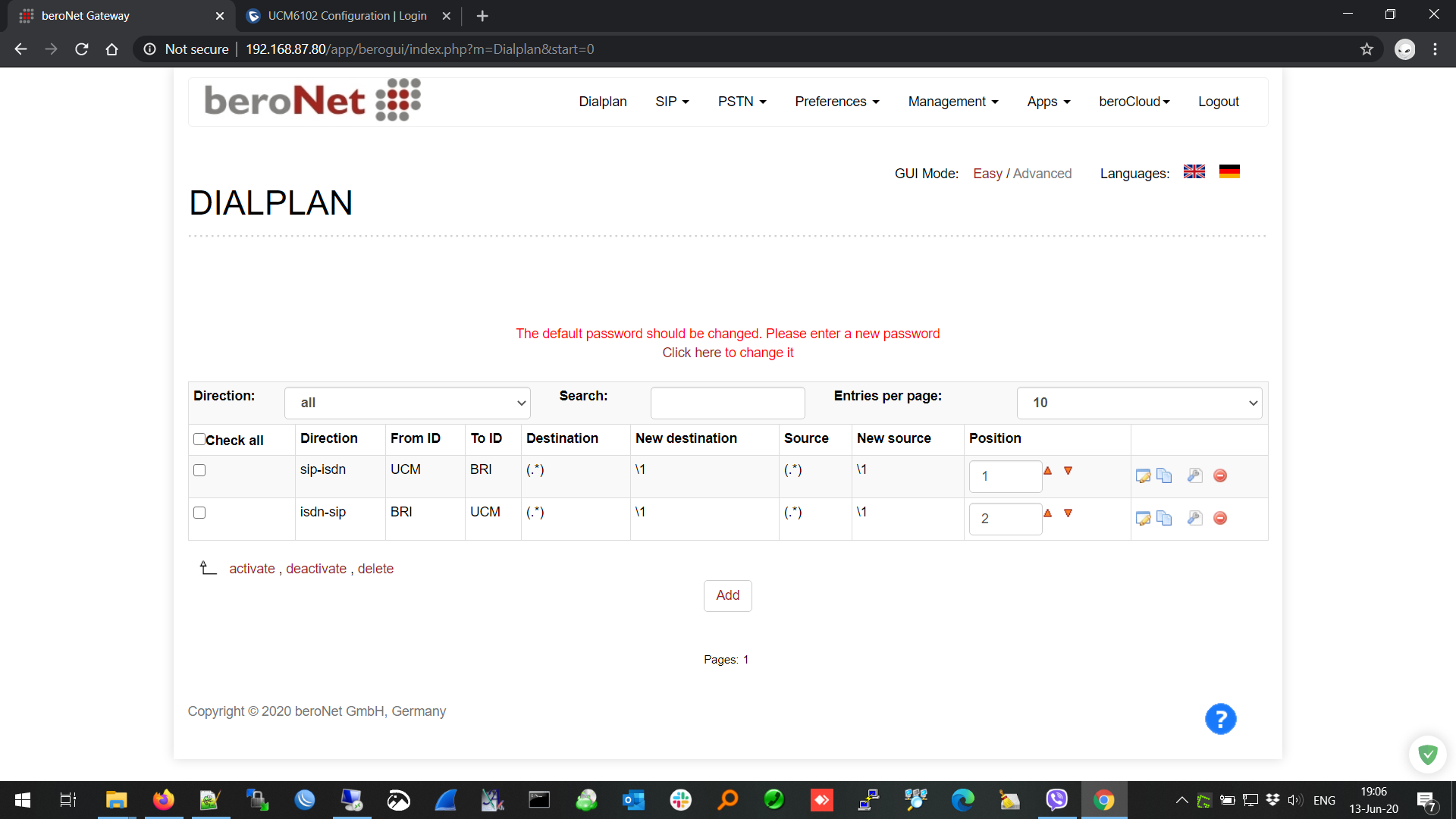This screenshot has height=819, width=1456.
Task: Click the Search input field
Action: click(727, 403)
